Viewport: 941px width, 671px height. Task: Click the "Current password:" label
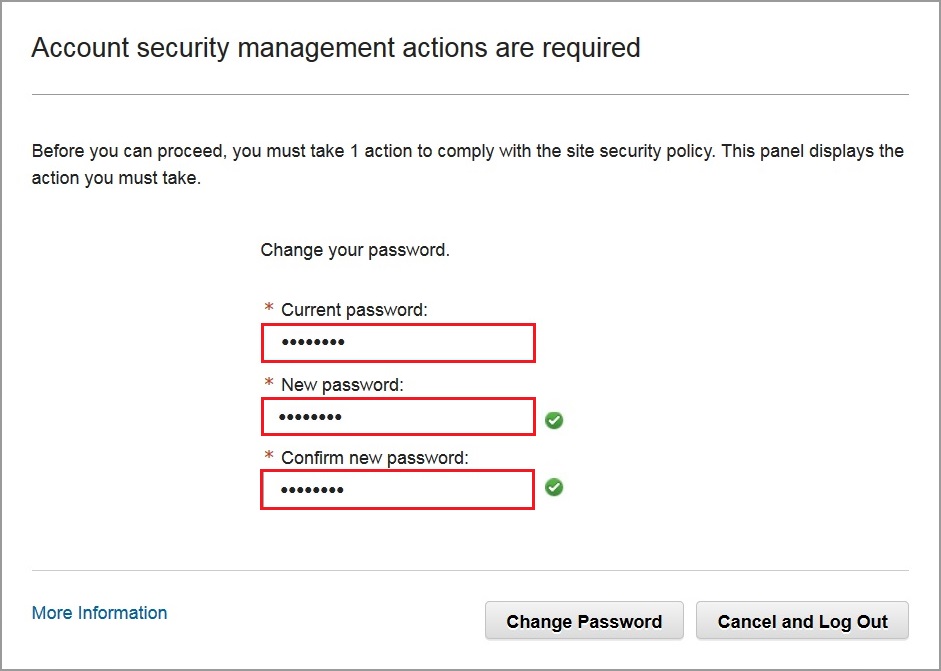(x=354, y=310)
